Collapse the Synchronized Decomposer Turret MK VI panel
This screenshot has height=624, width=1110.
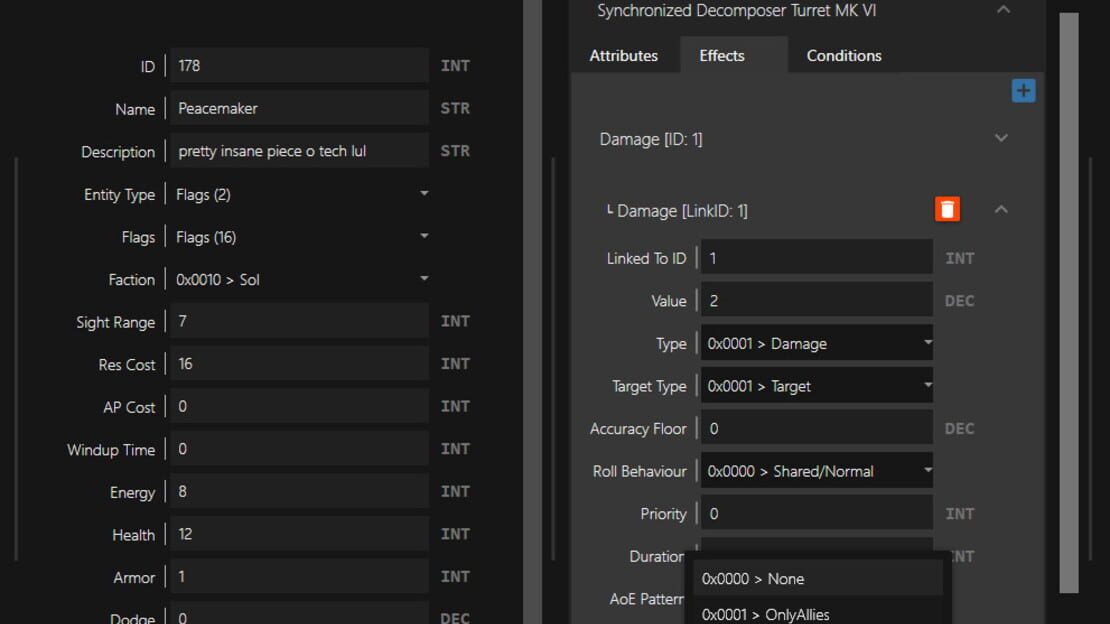[1003, 10]
